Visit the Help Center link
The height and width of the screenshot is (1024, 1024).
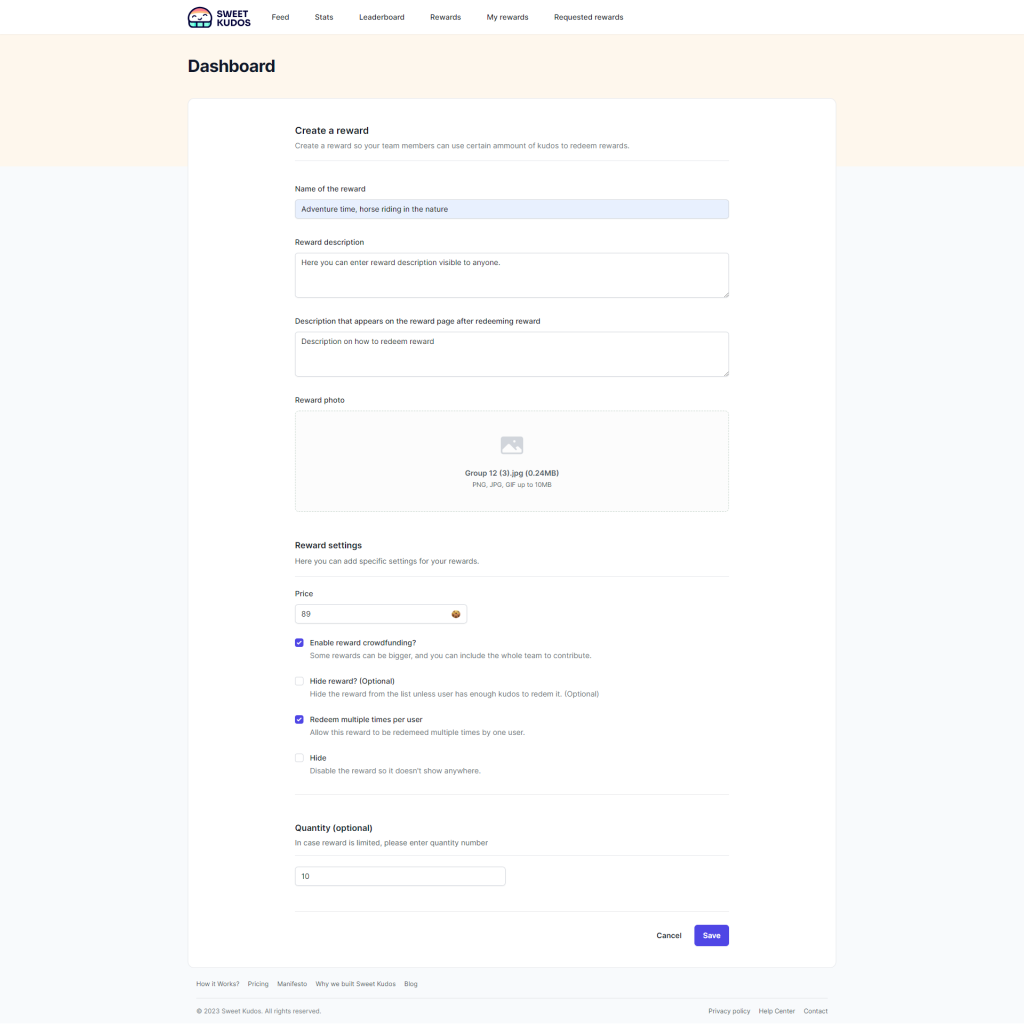777,1011
